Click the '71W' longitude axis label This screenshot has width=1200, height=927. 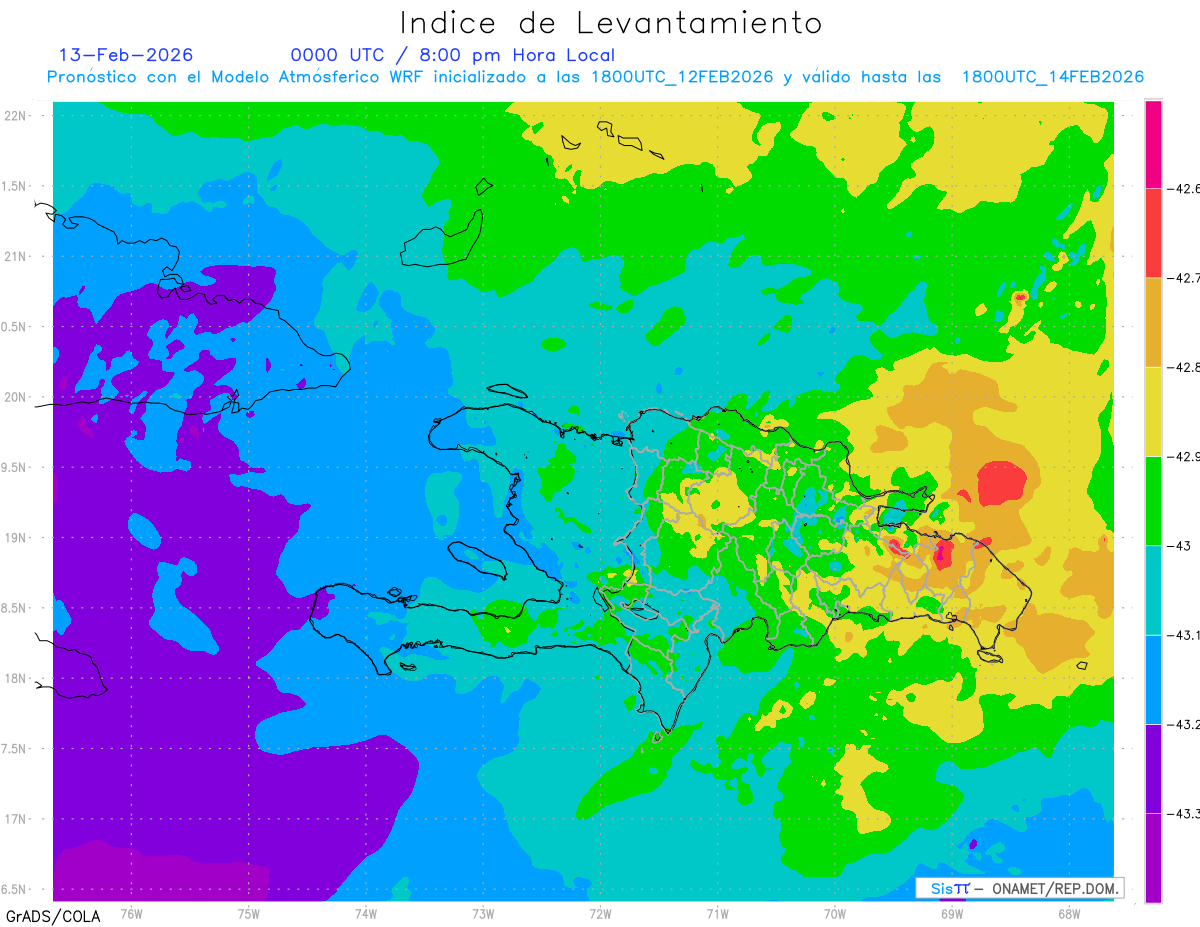[x=717, y=914]
